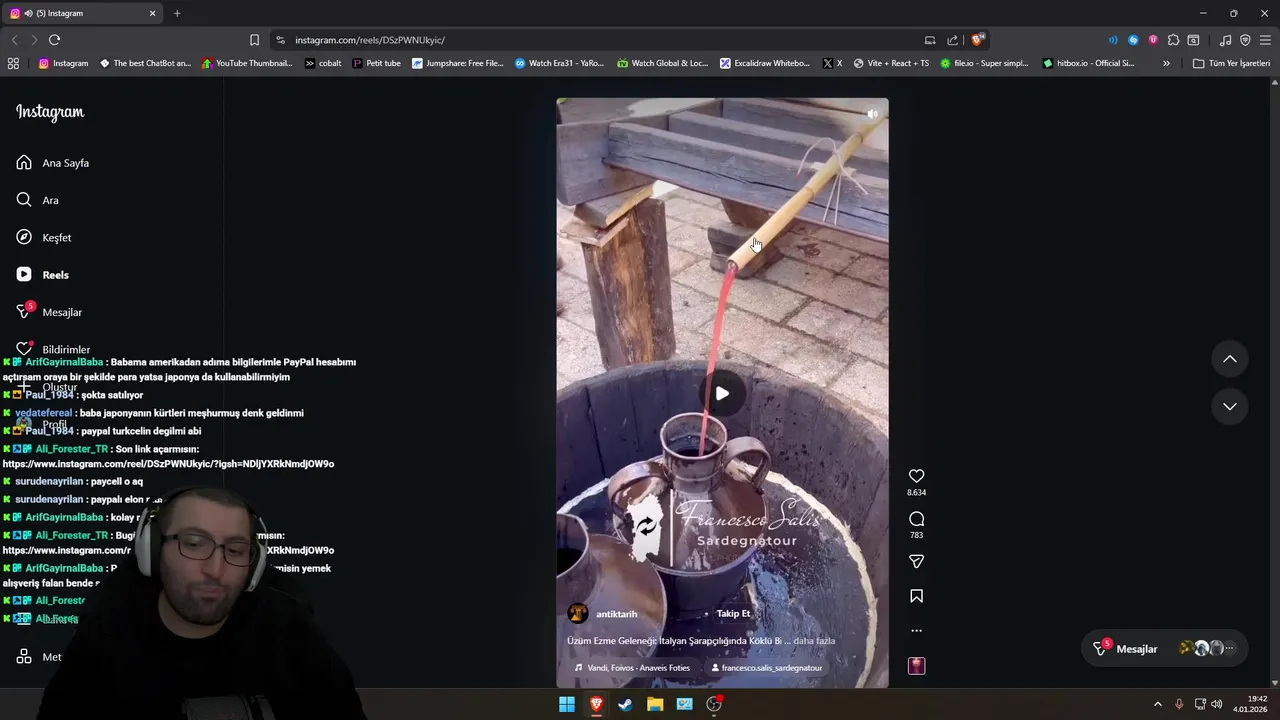
Task: View site settings icon in address bar
Action: tap(280, 40)
